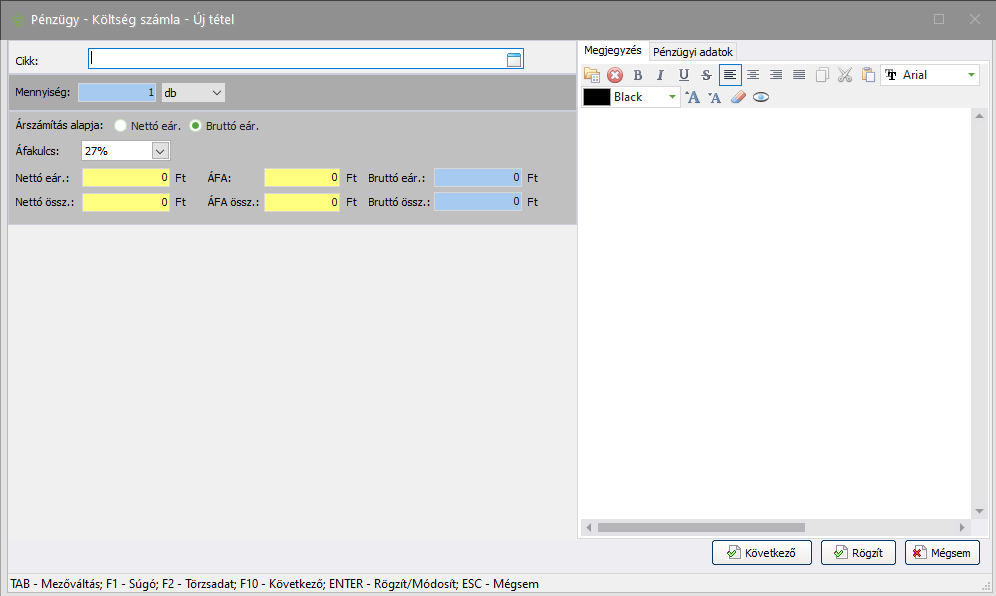Select the Bruttó eár. radio button

coord(196,126)
